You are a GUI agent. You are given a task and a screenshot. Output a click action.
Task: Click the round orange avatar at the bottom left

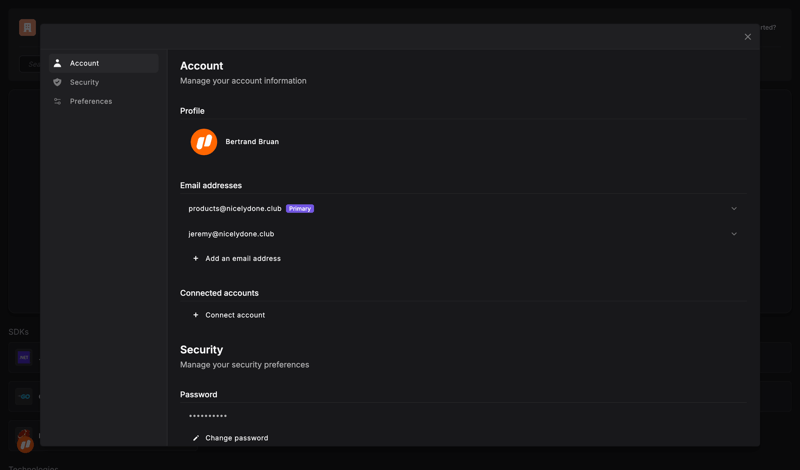coord(25,444)
